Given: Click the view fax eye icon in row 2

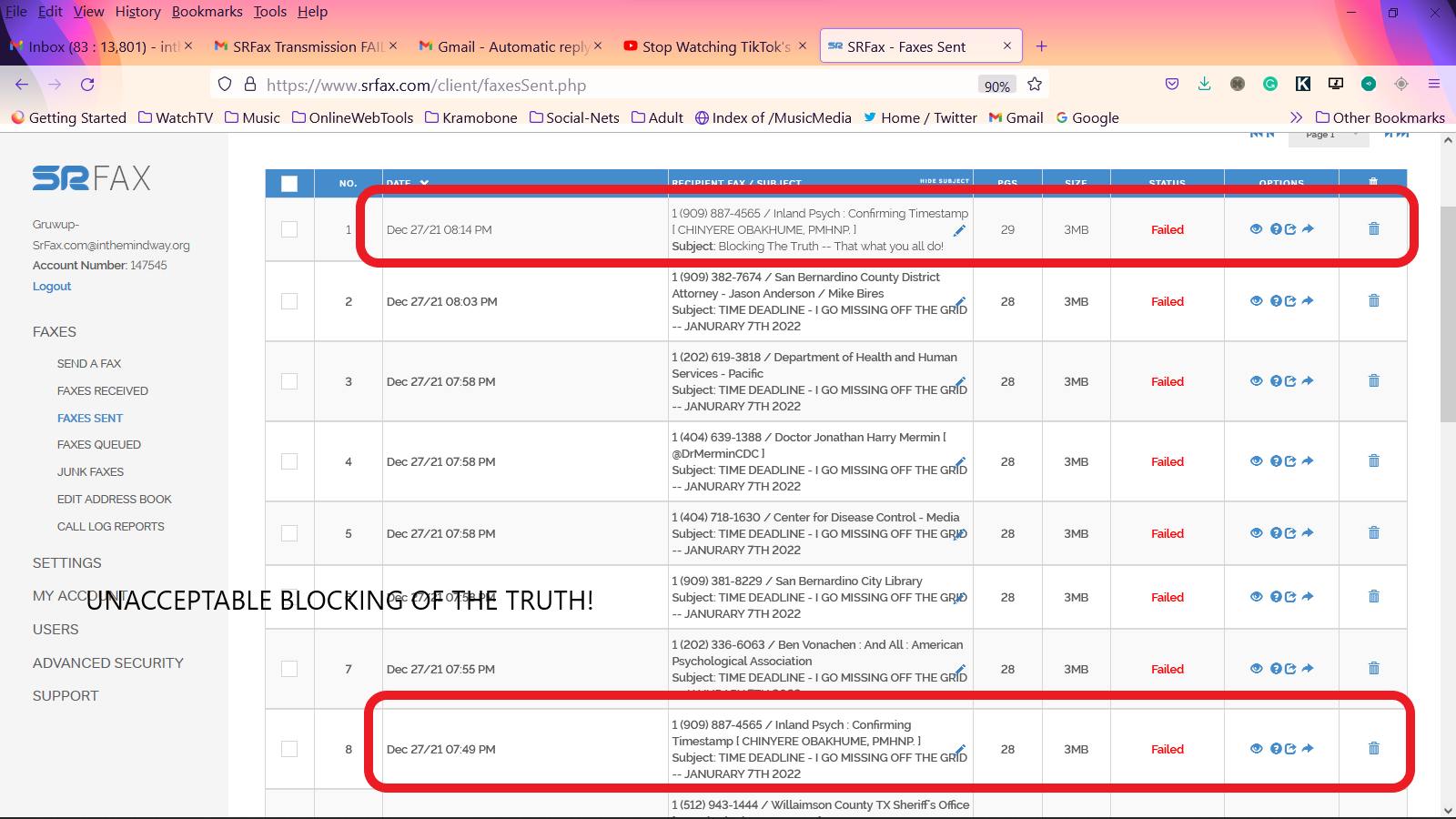Looking at the screenshot, I should [x=1256, y=301].
